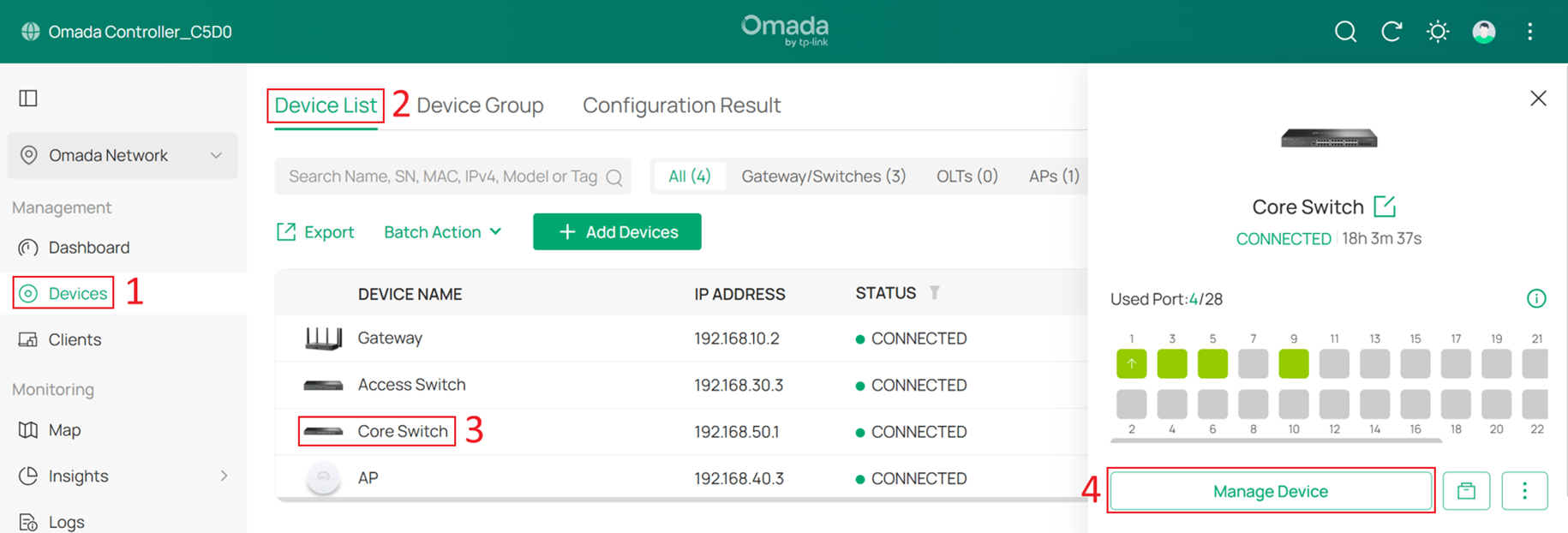Click the Access Switch device icon
1568x533 pixels.
tap(323, 386)
